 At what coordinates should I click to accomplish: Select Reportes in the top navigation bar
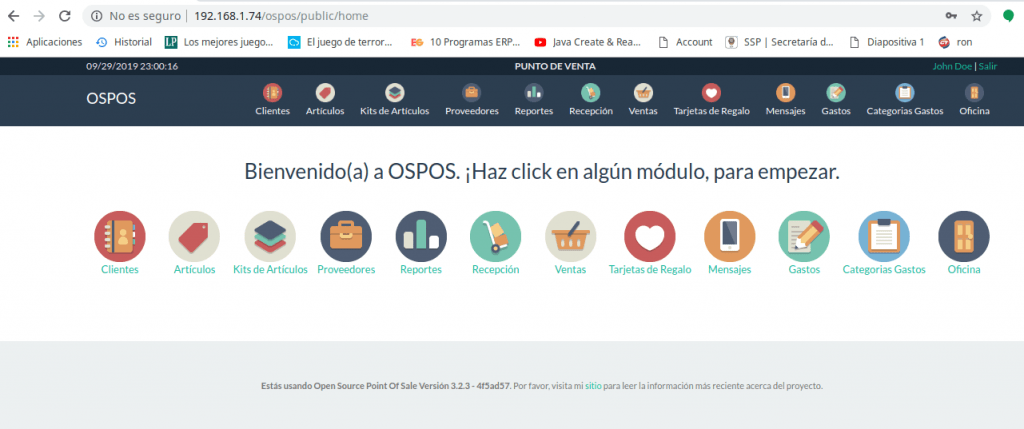point(533,99)
